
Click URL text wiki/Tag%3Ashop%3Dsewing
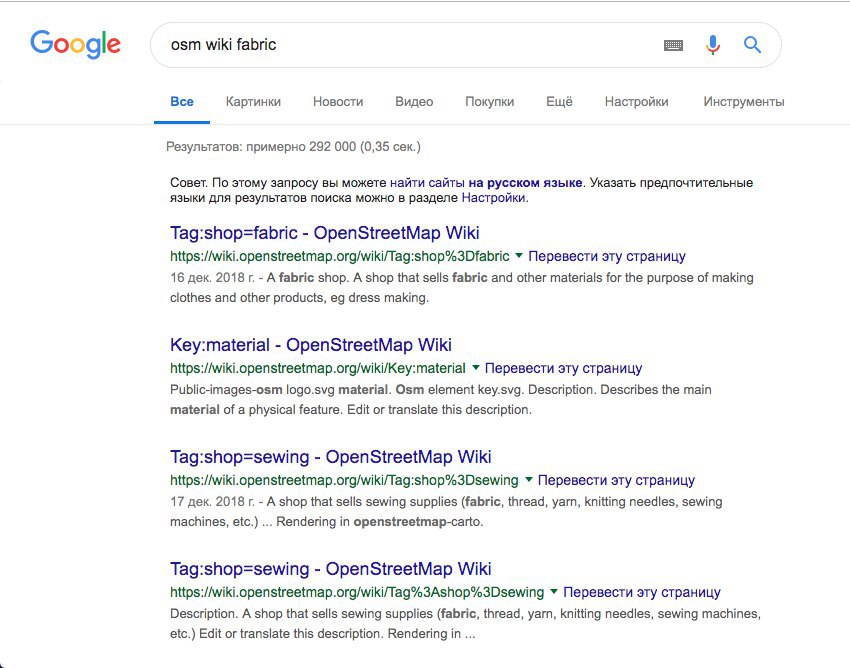[357, 593]
